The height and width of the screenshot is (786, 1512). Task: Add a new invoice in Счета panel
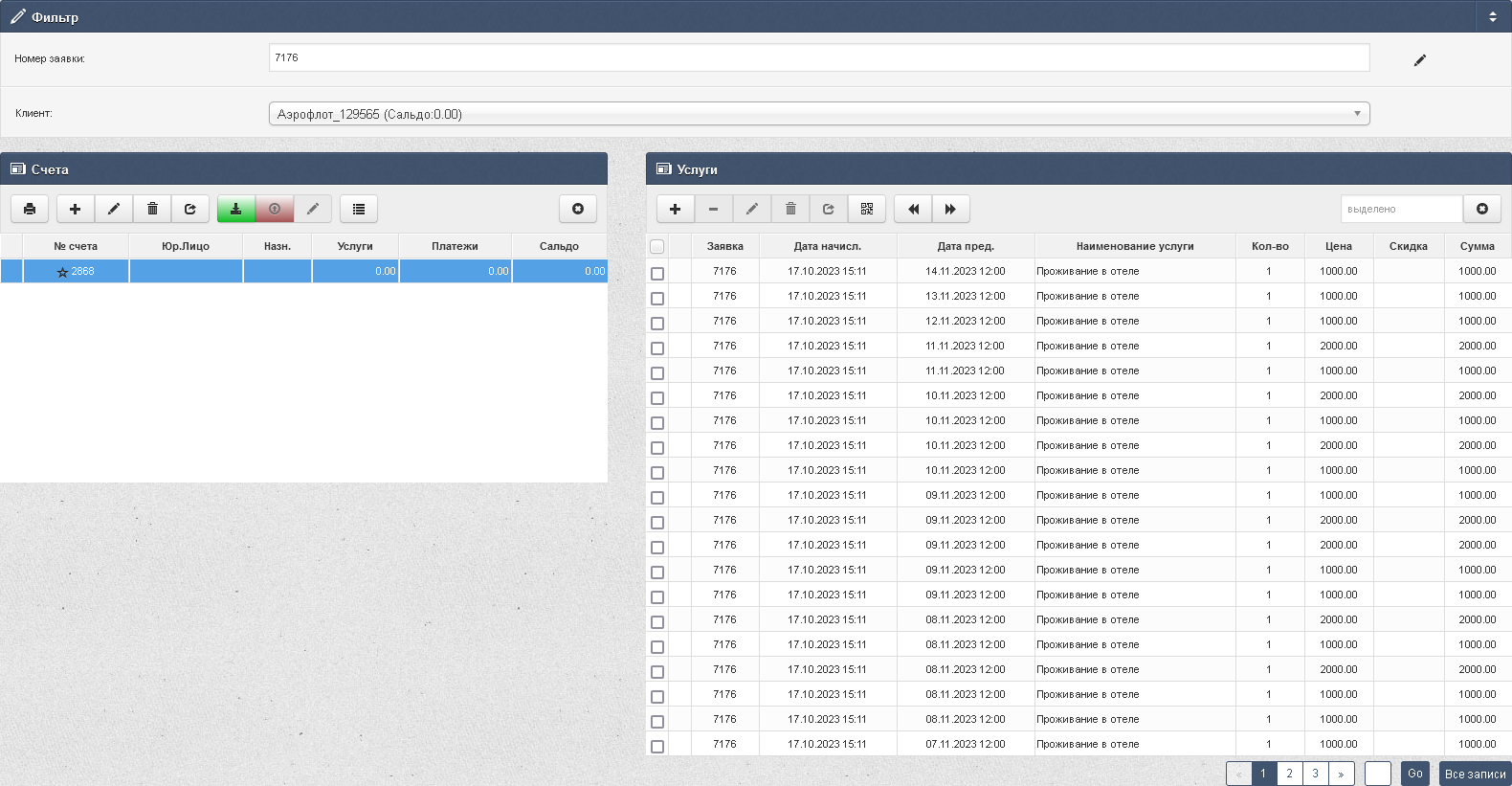pos(76,209)
